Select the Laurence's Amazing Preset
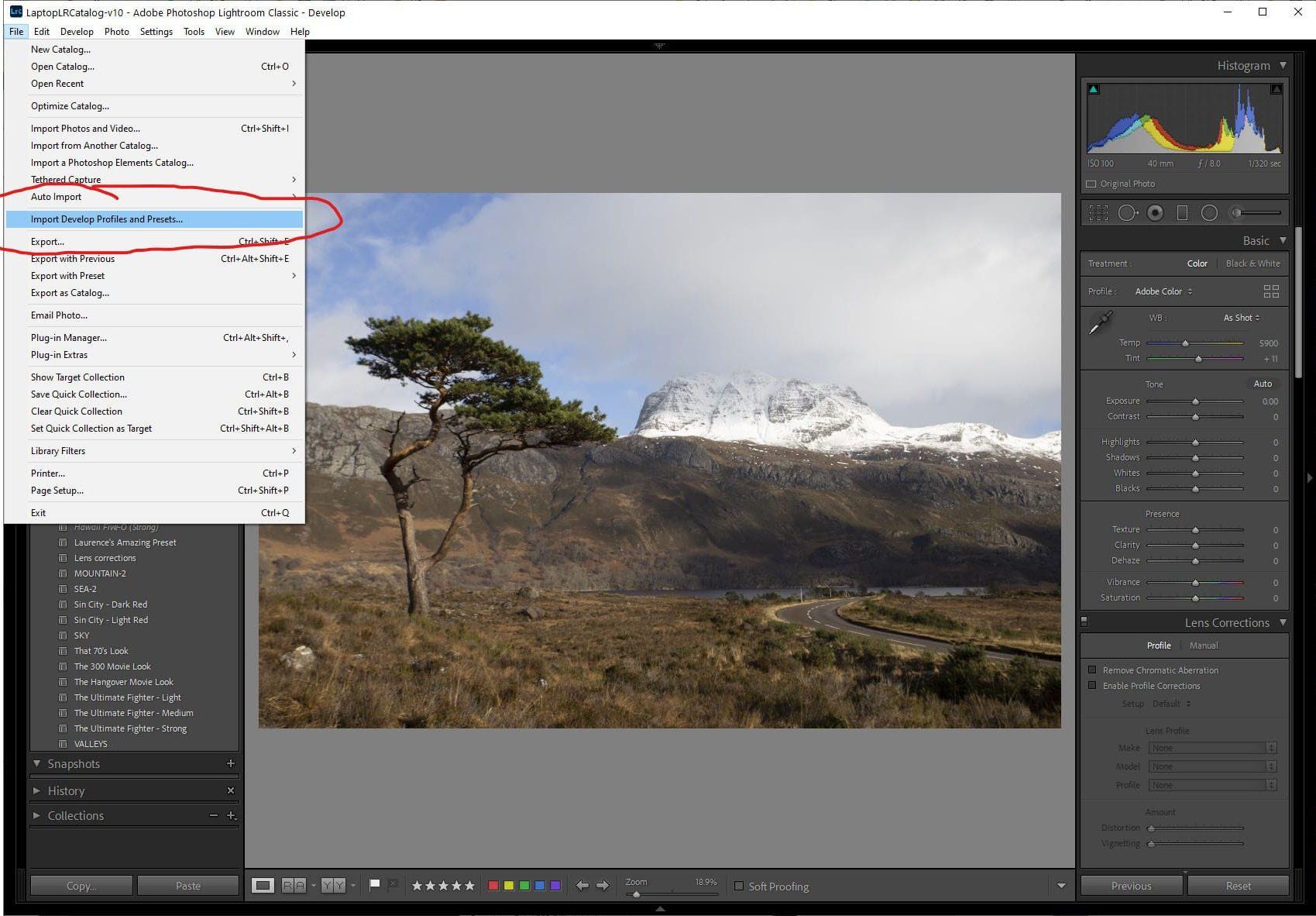This screenshot has height=916, width=1316. click(x=125, y=542)
